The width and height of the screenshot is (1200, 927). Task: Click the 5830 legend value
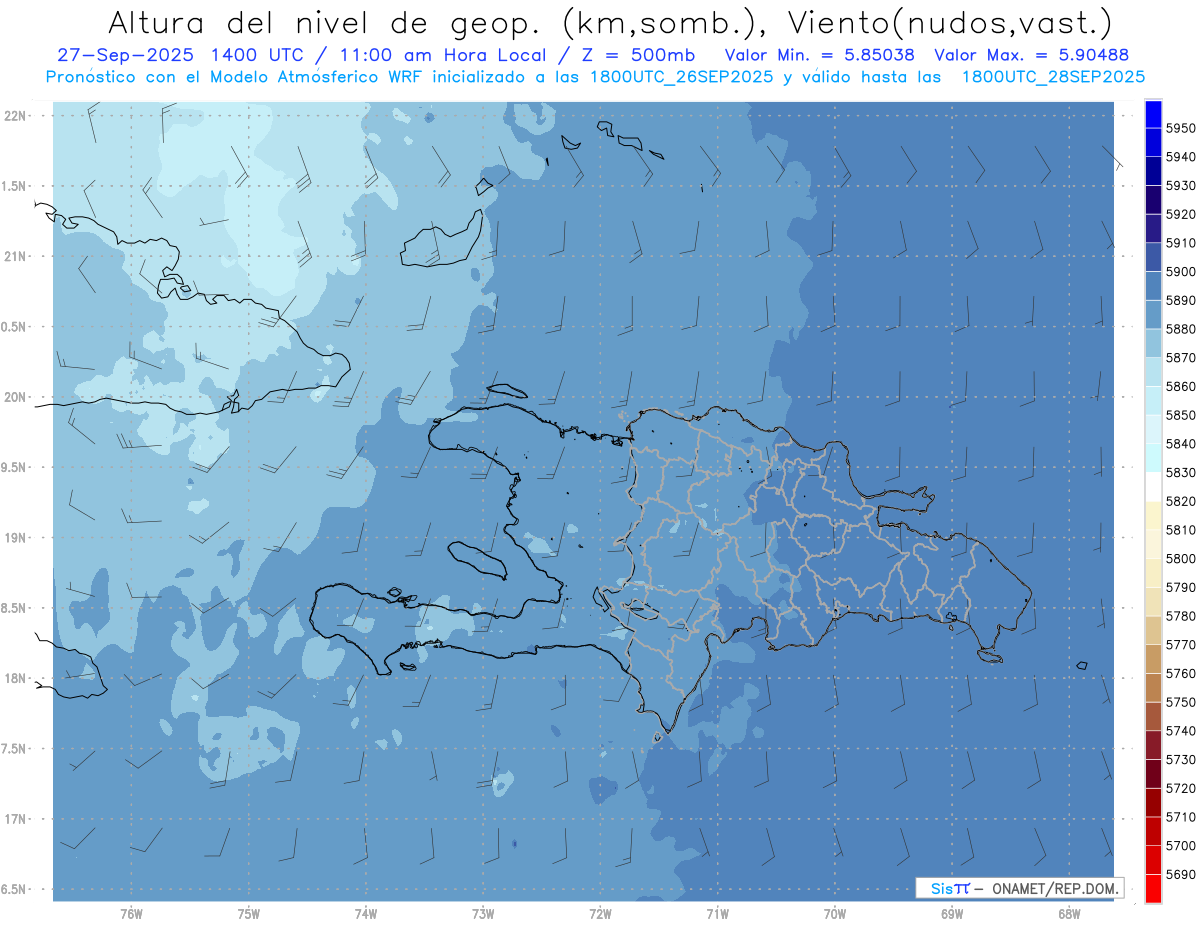pos(1180,473)
